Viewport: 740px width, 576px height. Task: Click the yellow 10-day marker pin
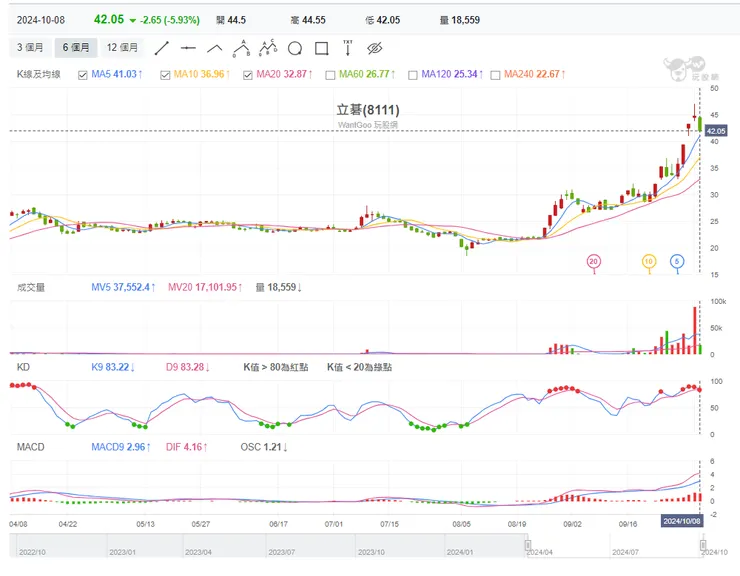[x=649, y=262]
